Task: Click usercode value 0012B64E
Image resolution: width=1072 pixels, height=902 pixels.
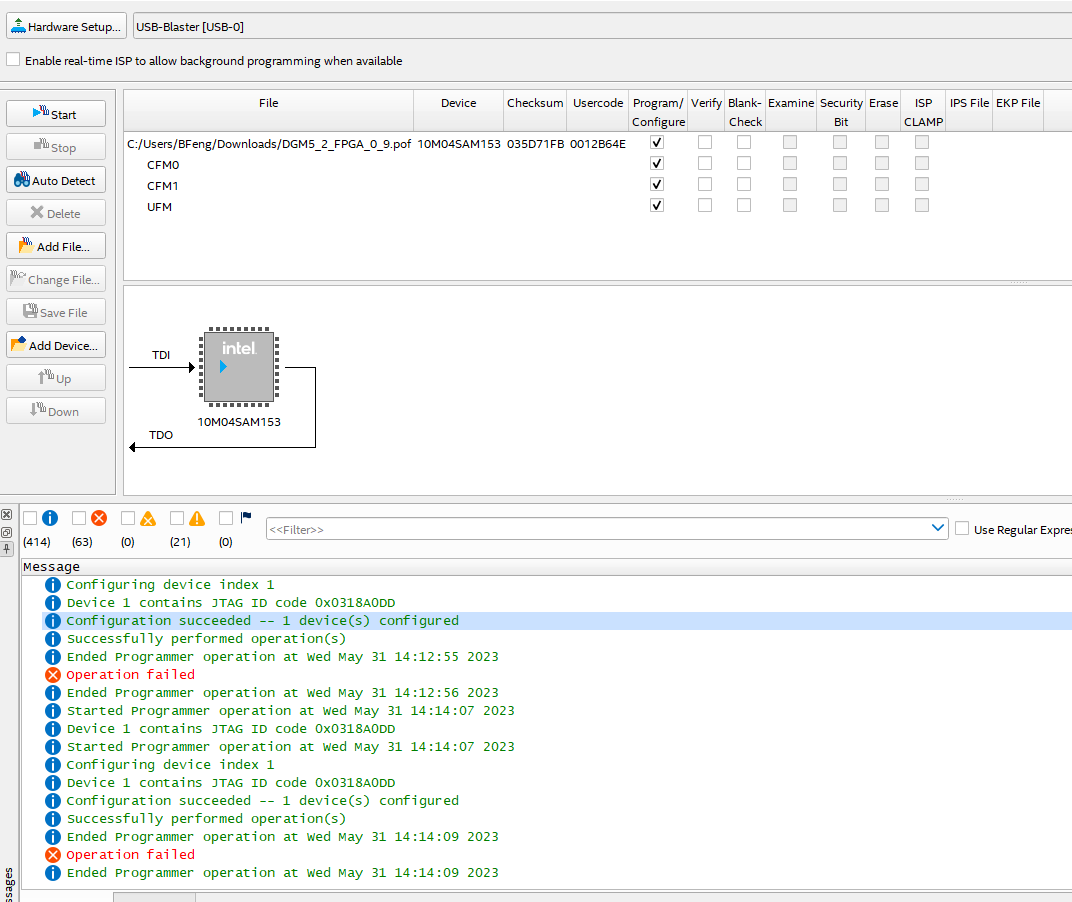Action: click(x=598, y=144)
